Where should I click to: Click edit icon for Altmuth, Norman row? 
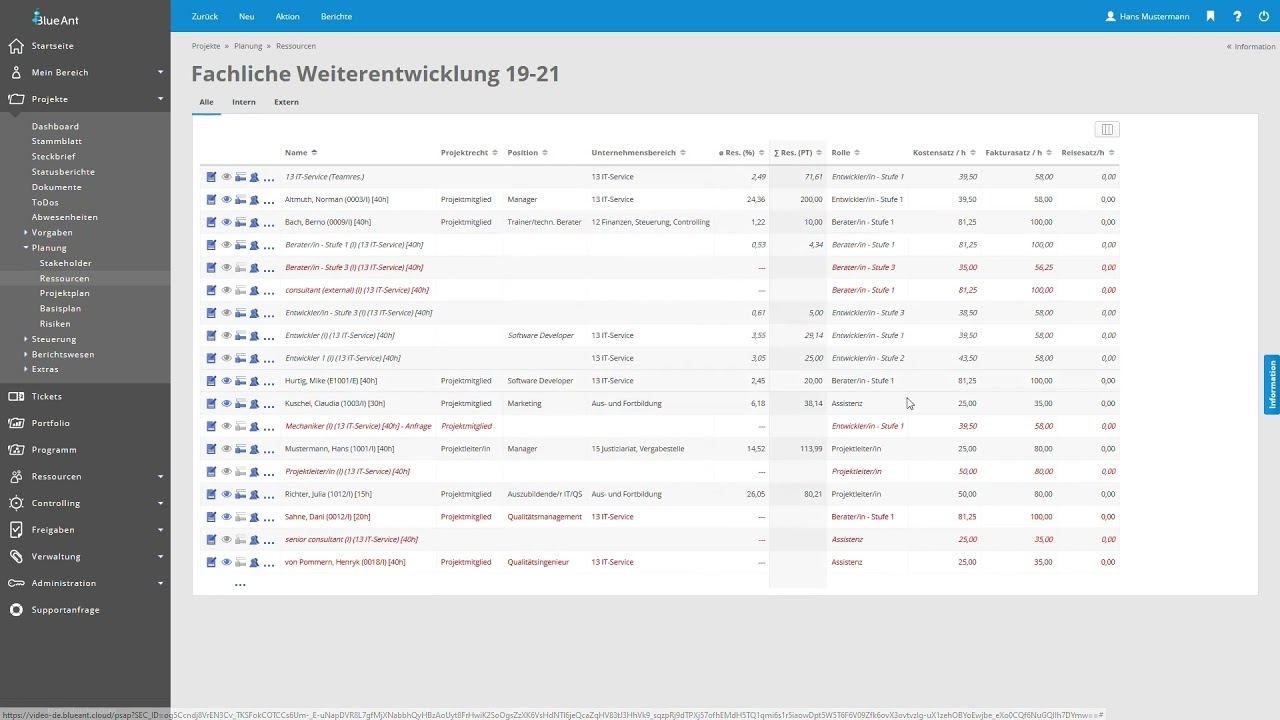[x=211, y=199]
